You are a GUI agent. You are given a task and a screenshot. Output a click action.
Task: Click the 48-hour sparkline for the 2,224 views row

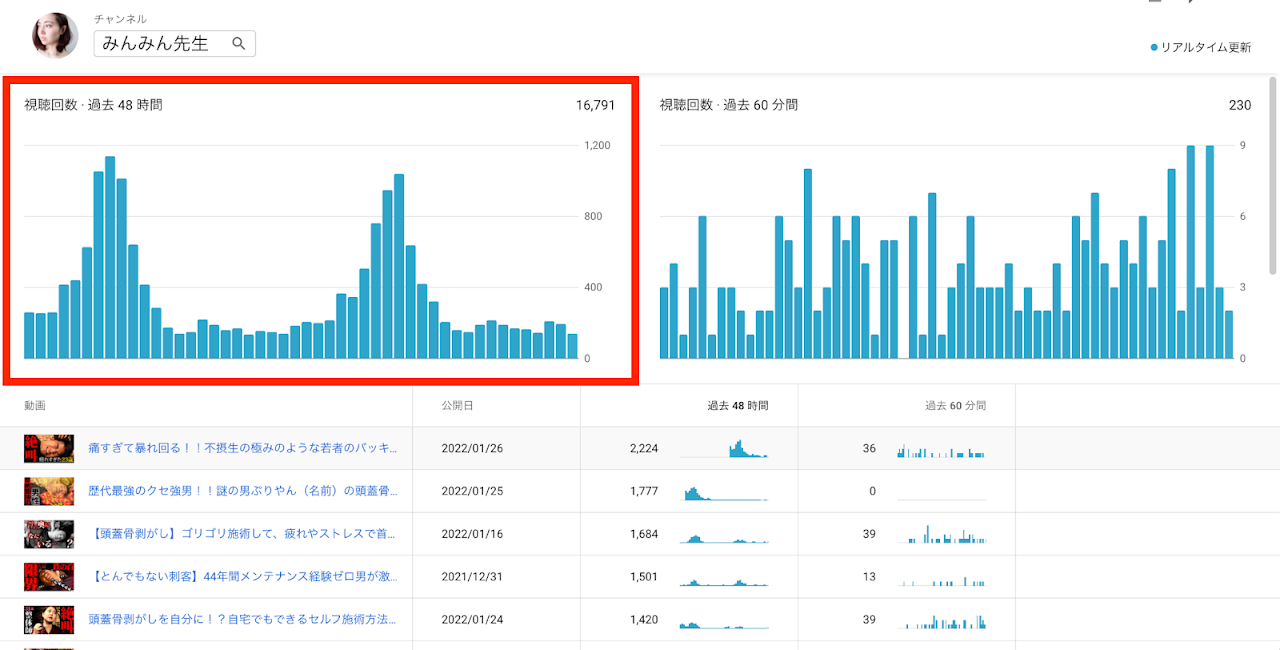tap(724, 449)
